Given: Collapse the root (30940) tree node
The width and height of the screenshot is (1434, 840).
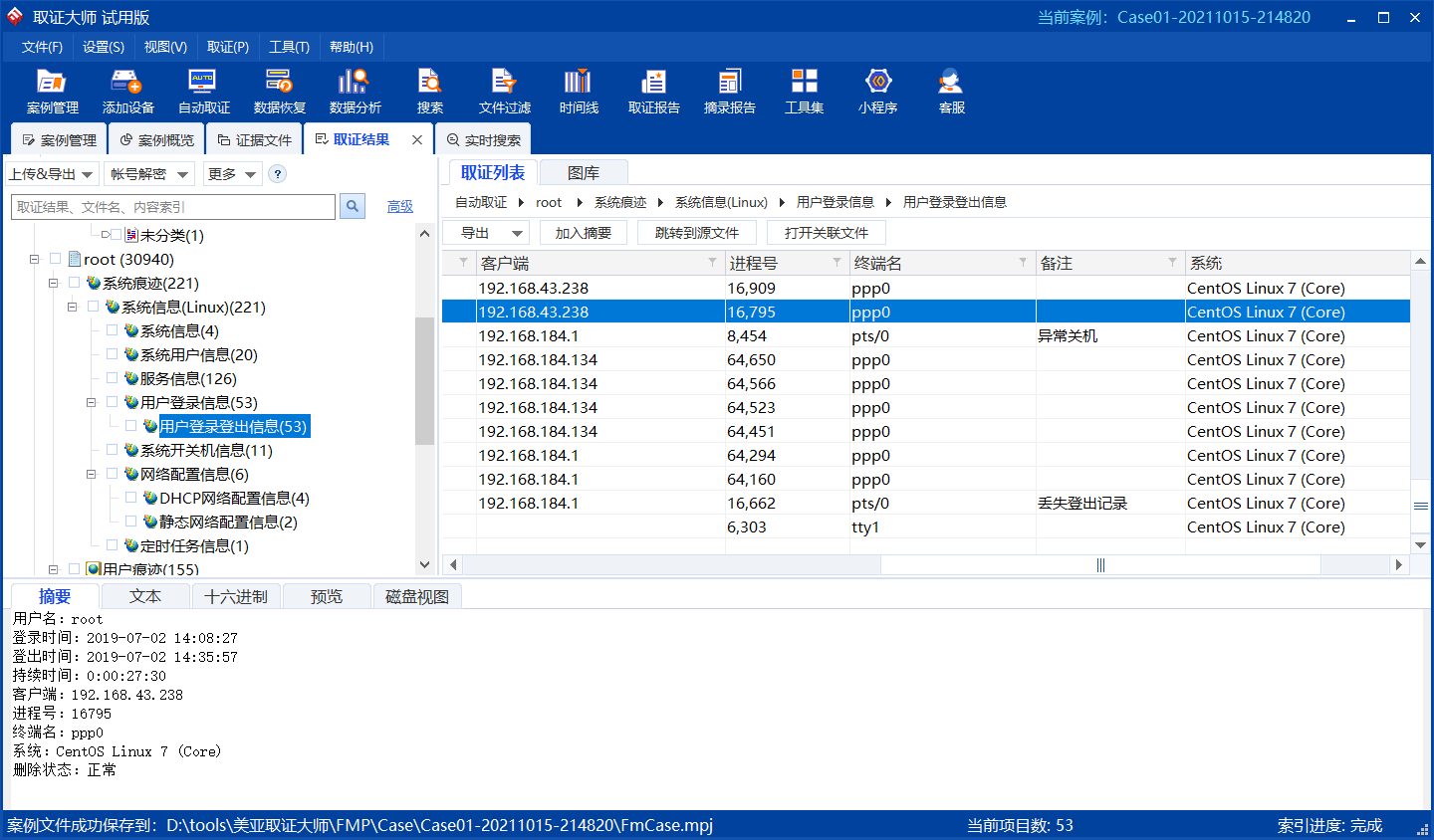Looking at the screenshot, I should (34, 259).
